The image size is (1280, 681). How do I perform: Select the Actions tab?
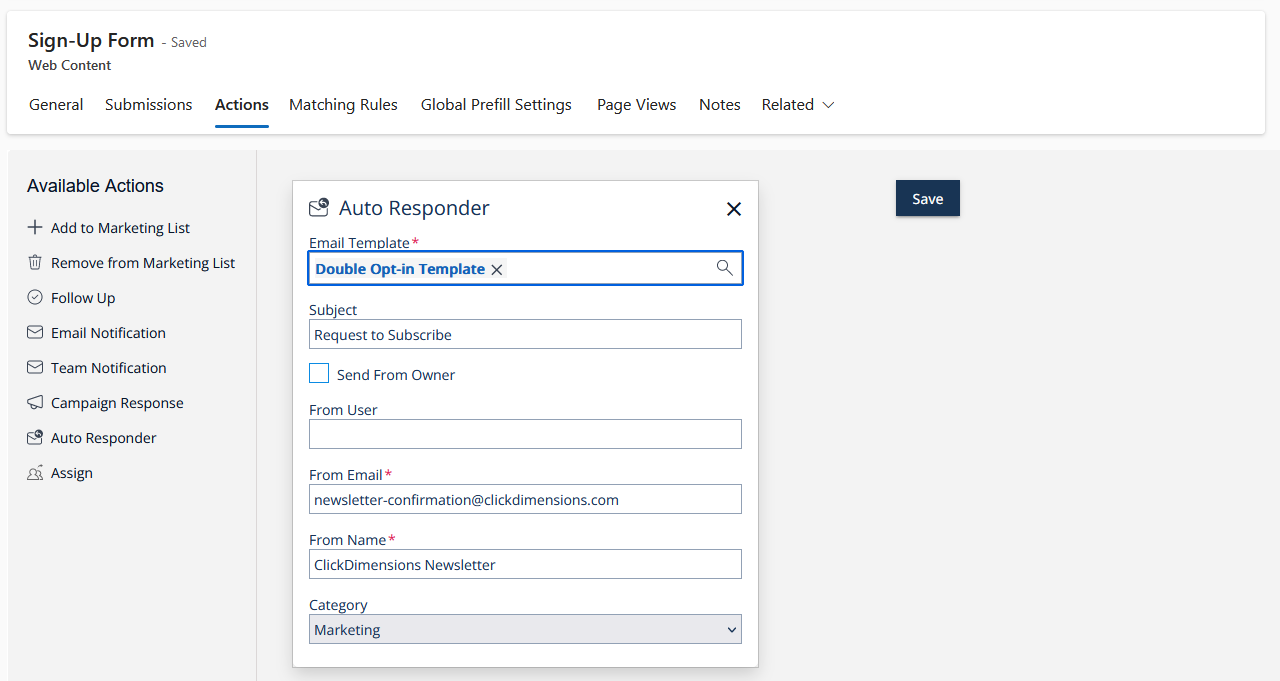[242, 104]
